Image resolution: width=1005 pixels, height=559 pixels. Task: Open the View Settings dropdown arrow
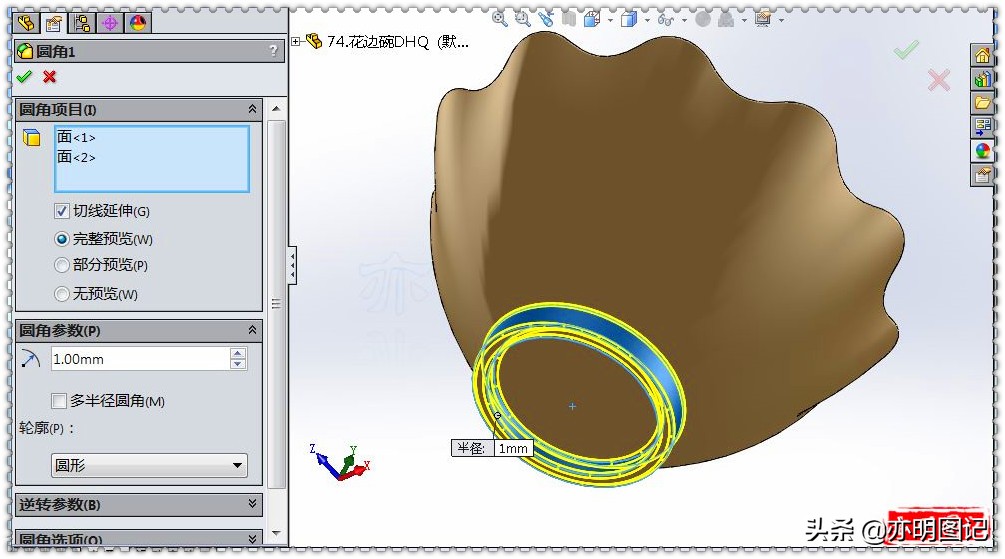click(x=781, y=21)
